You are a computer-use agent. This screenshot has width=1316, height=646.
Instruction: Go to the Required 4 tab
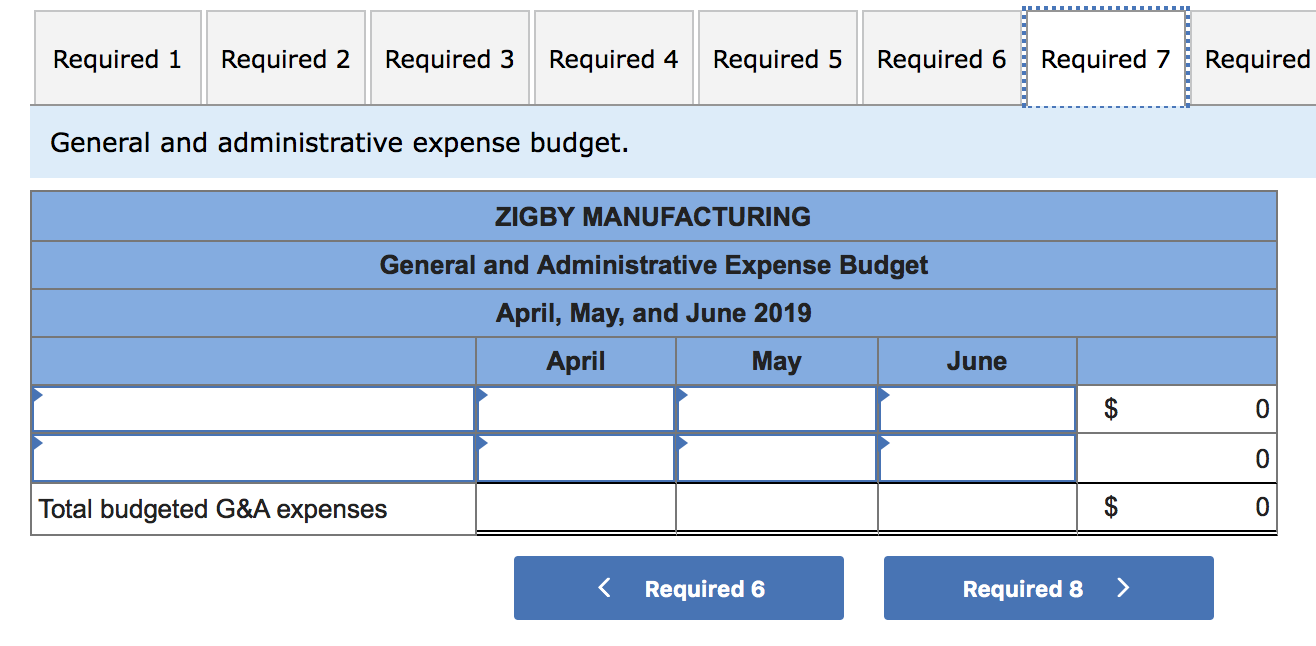click(614, 58)
